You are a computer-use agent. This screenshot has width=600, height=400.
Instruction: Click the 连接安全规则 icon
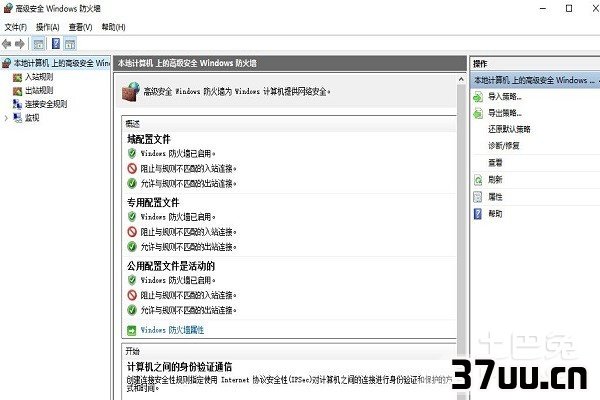[x=17, y=104]
